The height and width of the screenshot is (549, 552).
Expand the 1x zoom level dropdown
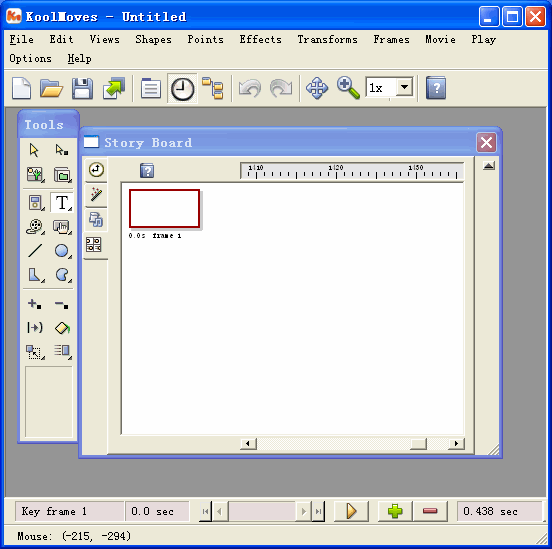(x=404, y=87)
